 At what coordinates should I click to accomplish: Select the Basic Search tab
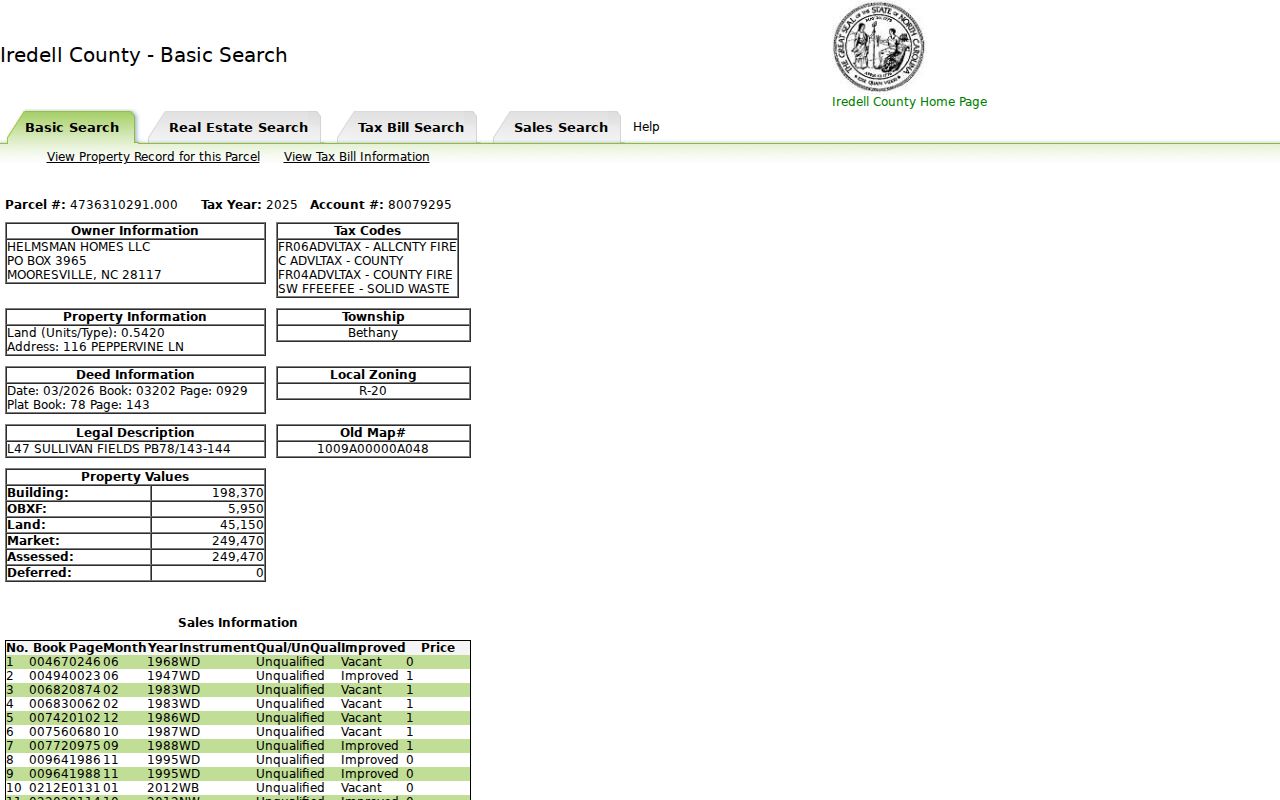(72, 127)
